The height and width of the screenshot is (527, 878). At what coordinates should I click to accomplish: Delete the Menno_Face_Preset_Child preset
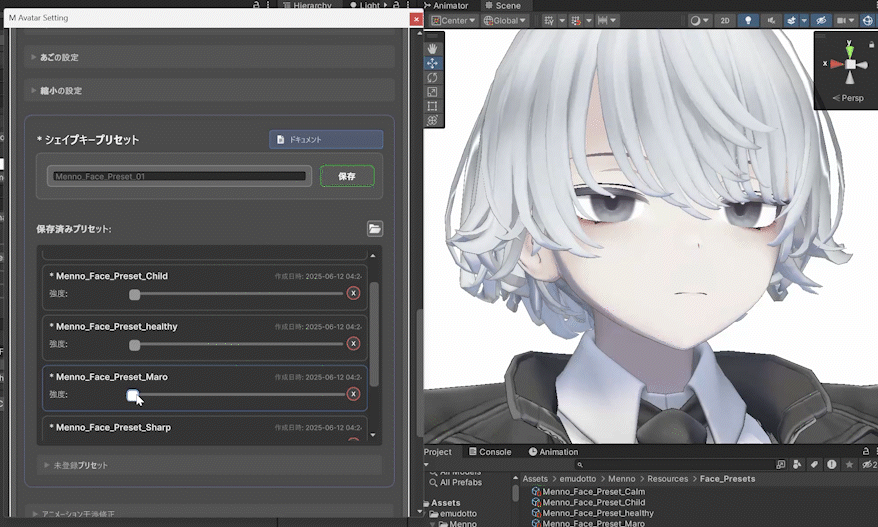(353, 293)
